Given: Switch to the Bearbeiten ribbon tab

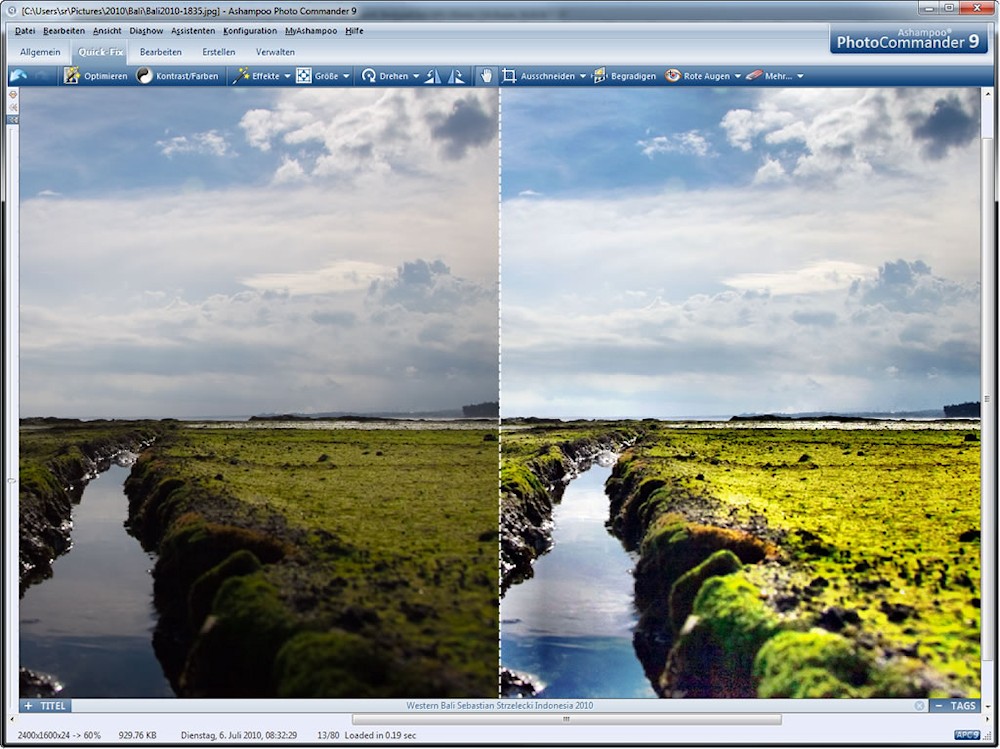Looking at the screenshot, I should tap(161, 52).
